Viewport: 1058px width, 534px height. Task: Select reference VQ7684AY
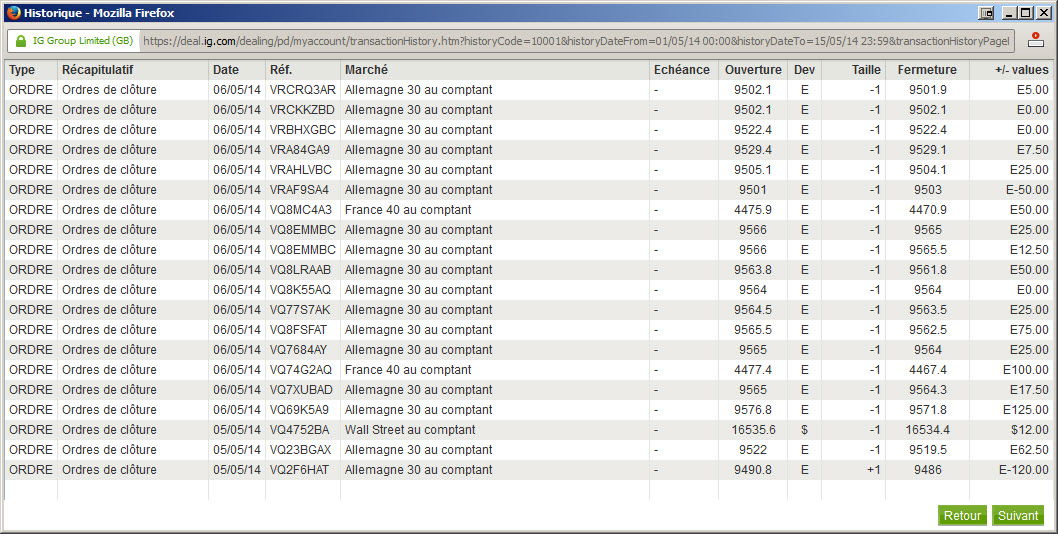coord(298,350)
